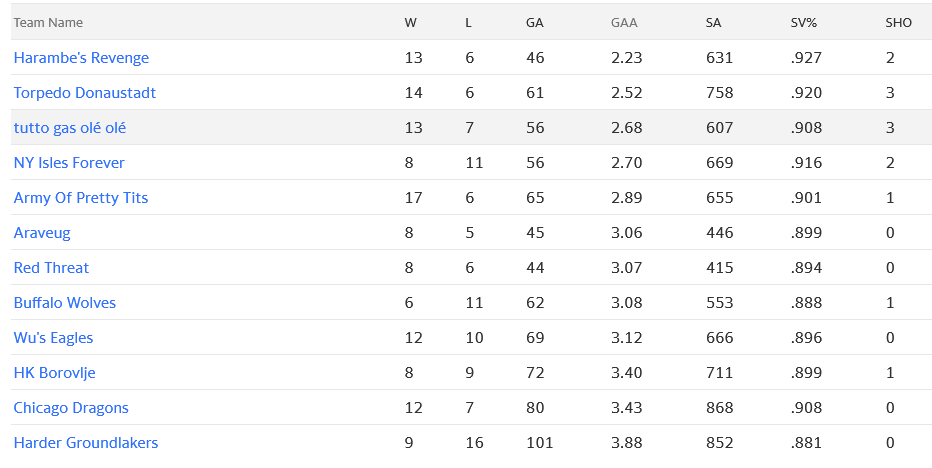Open the Torpedo Donaustadt team page

point(85,93)
